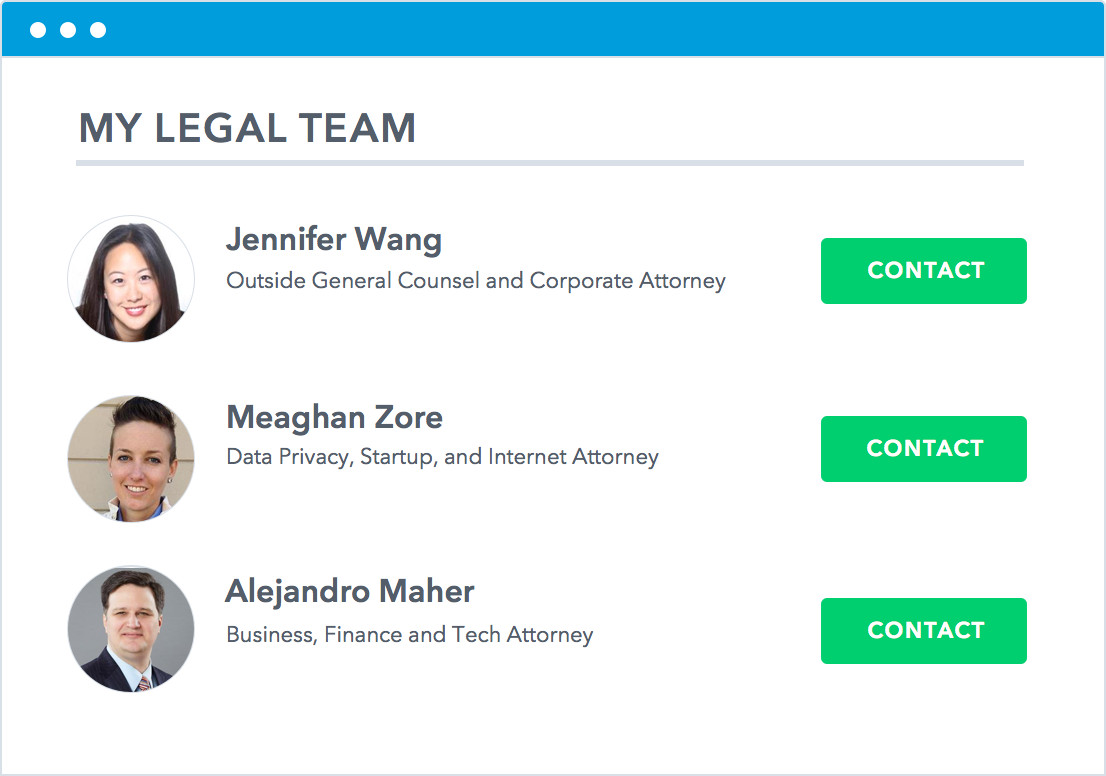
Task: Click the third white dot in title bar
Action: tap(98, 30)
